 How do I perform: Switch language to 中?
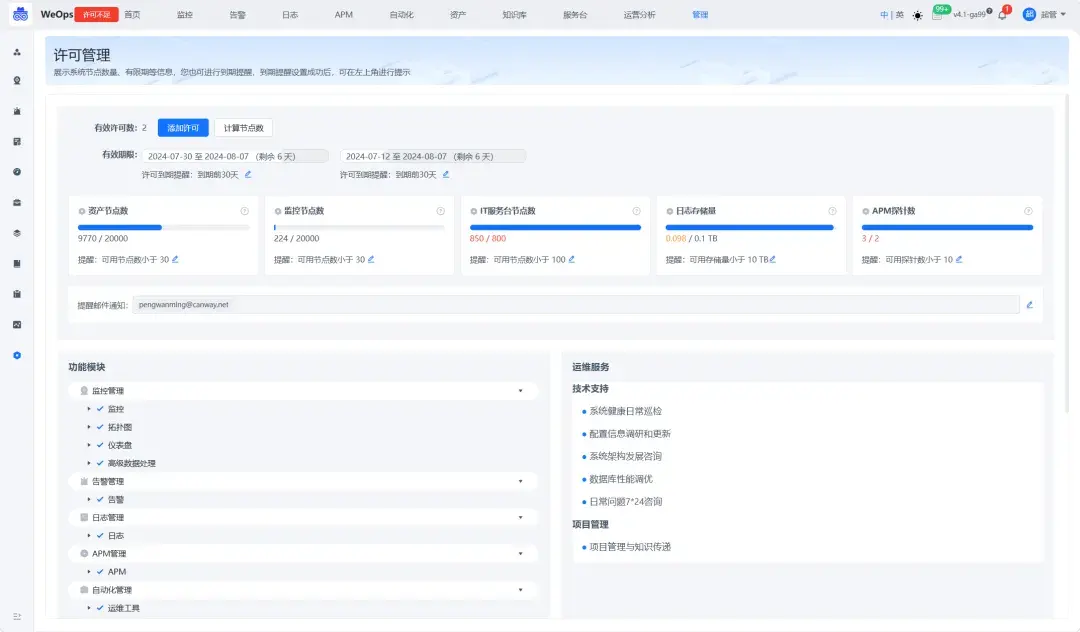884,14
